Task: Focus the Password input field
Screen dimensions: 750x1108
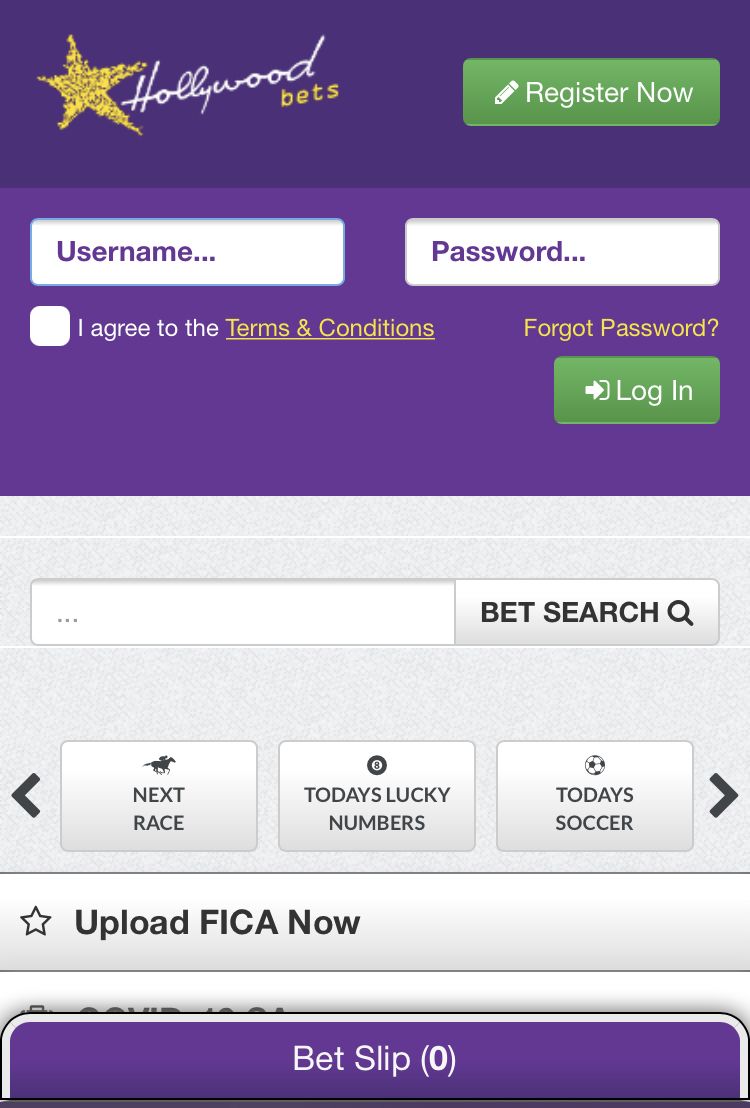Action: point(562,252)
